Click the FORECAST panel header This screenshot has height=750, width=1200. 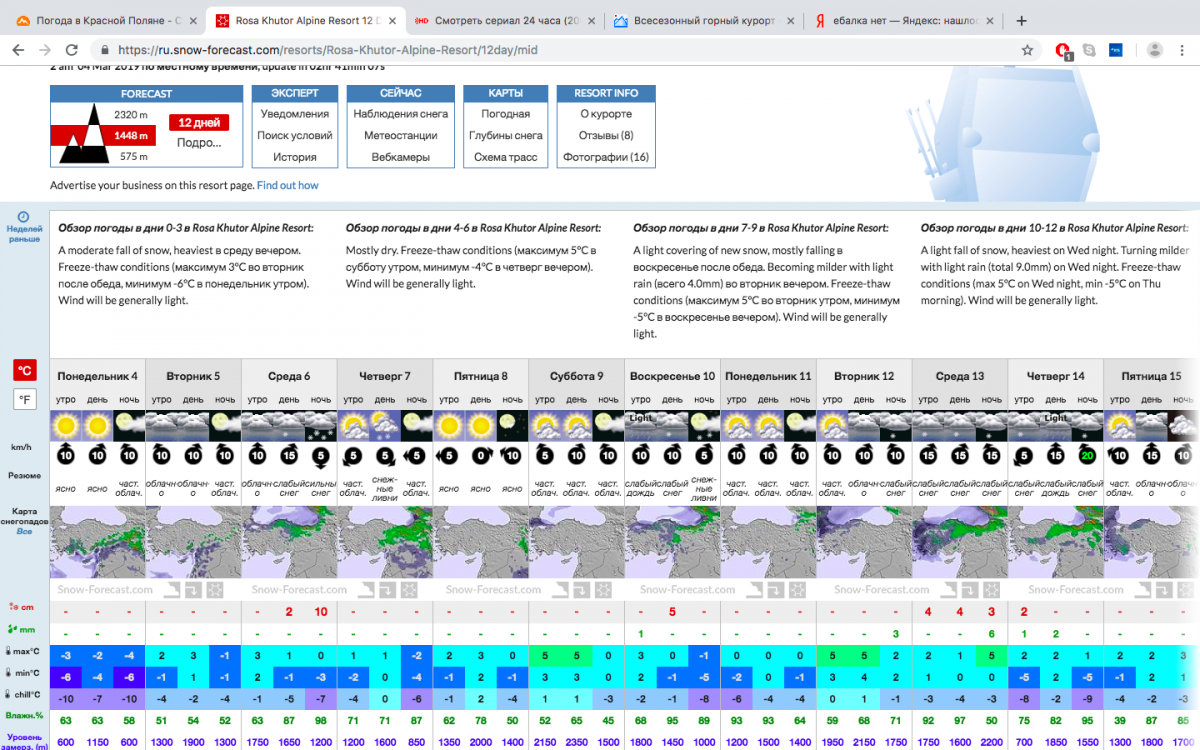click(147, 93)
